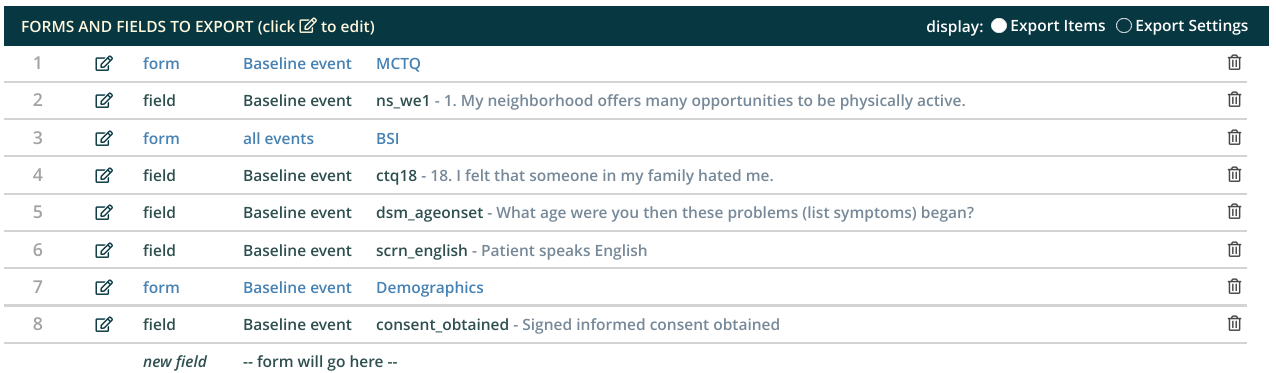Click Baseline event link for Demographics

tap(297, 287)
